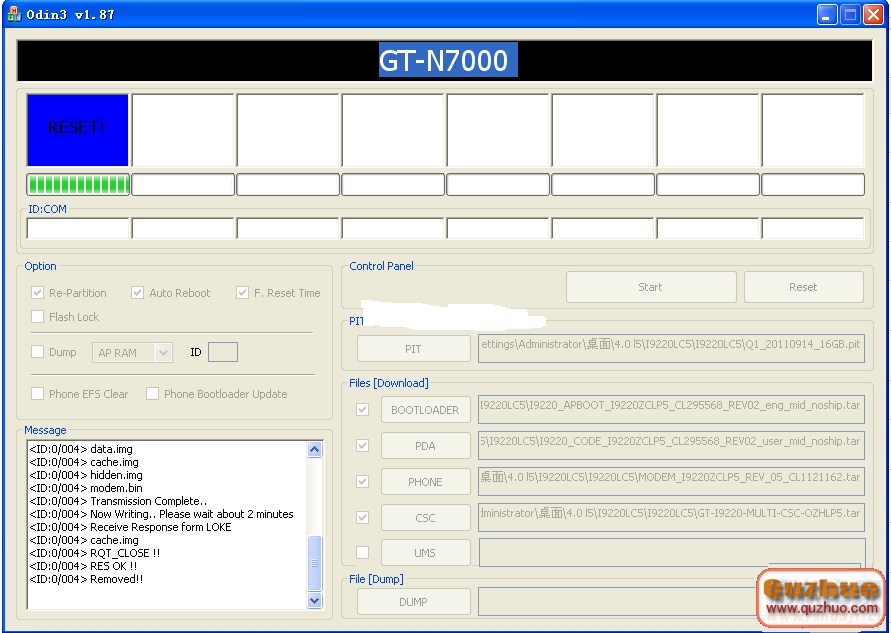
Task: Uncheck the BOOTLOADER file checkbox
Action: (363, 409)
